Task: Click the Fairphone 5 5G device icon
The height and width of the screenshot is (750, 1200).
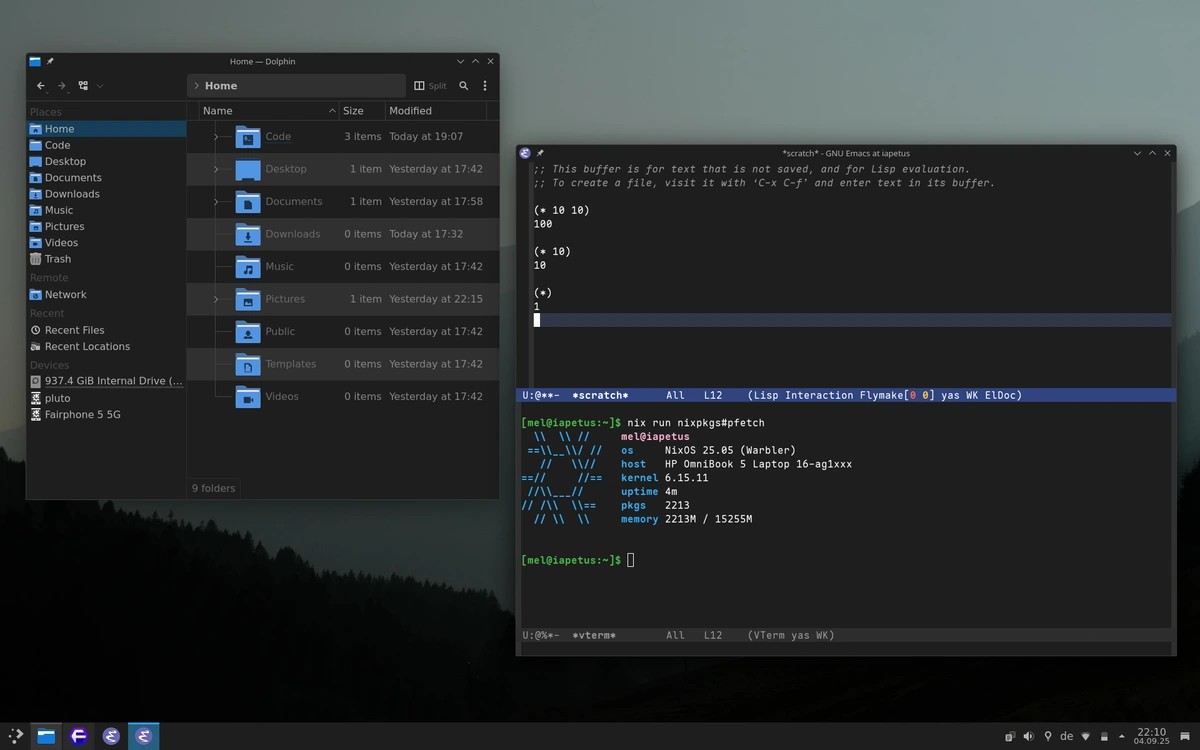Action: tap(36, 414)
